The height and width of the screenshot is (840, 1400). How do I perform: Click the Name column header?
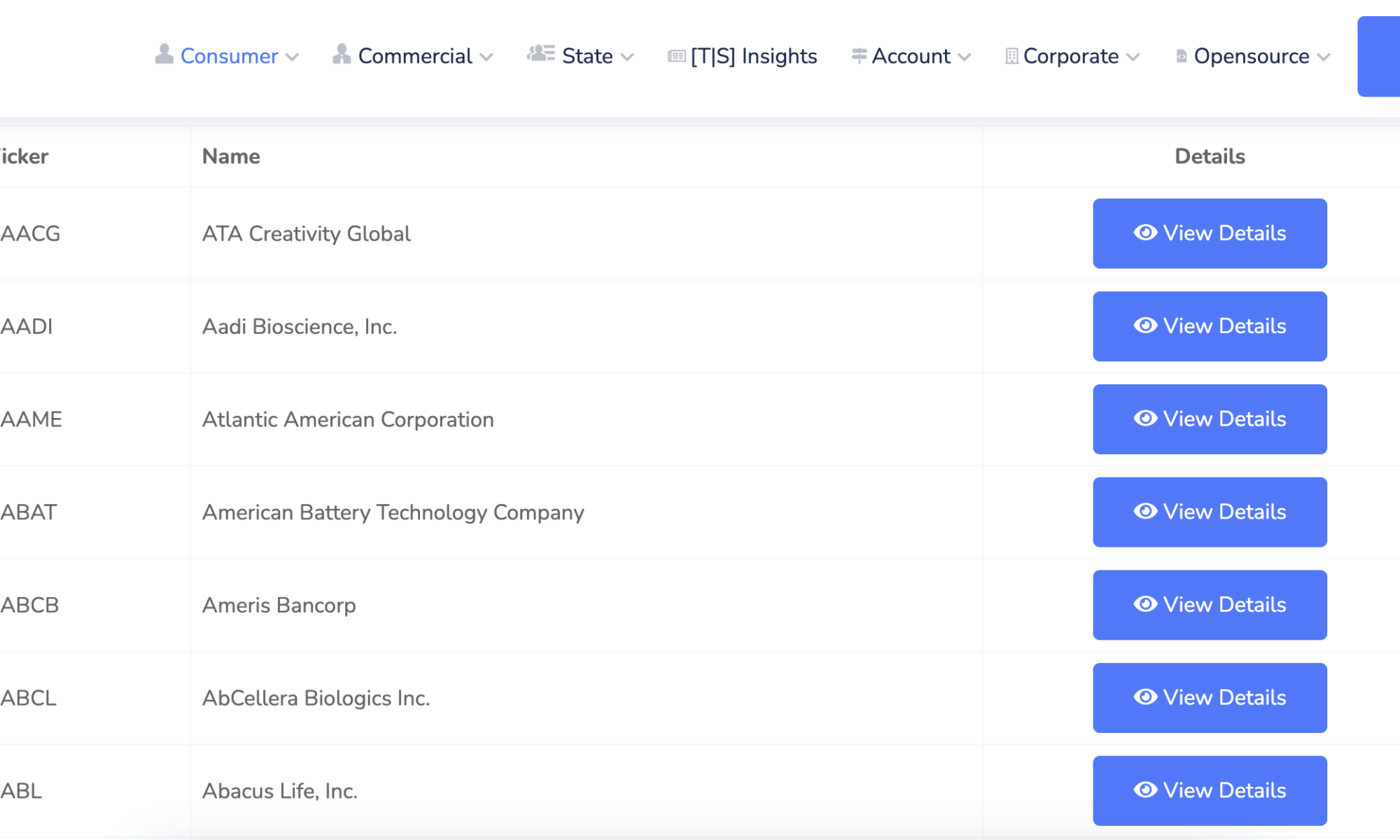click(x=231, y=156)
